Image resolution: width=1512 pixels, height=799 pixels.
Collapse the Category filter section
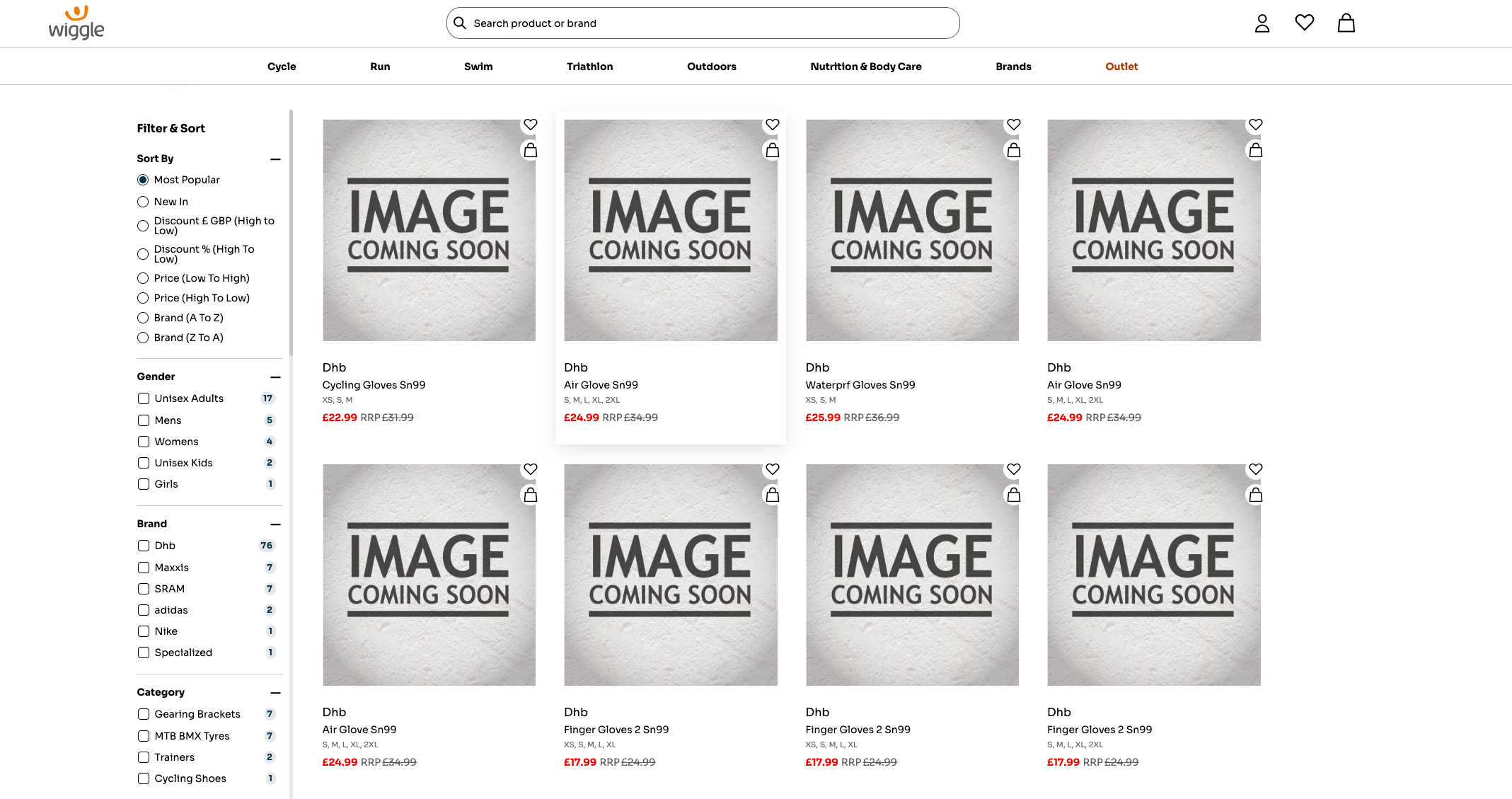point(275,693)
